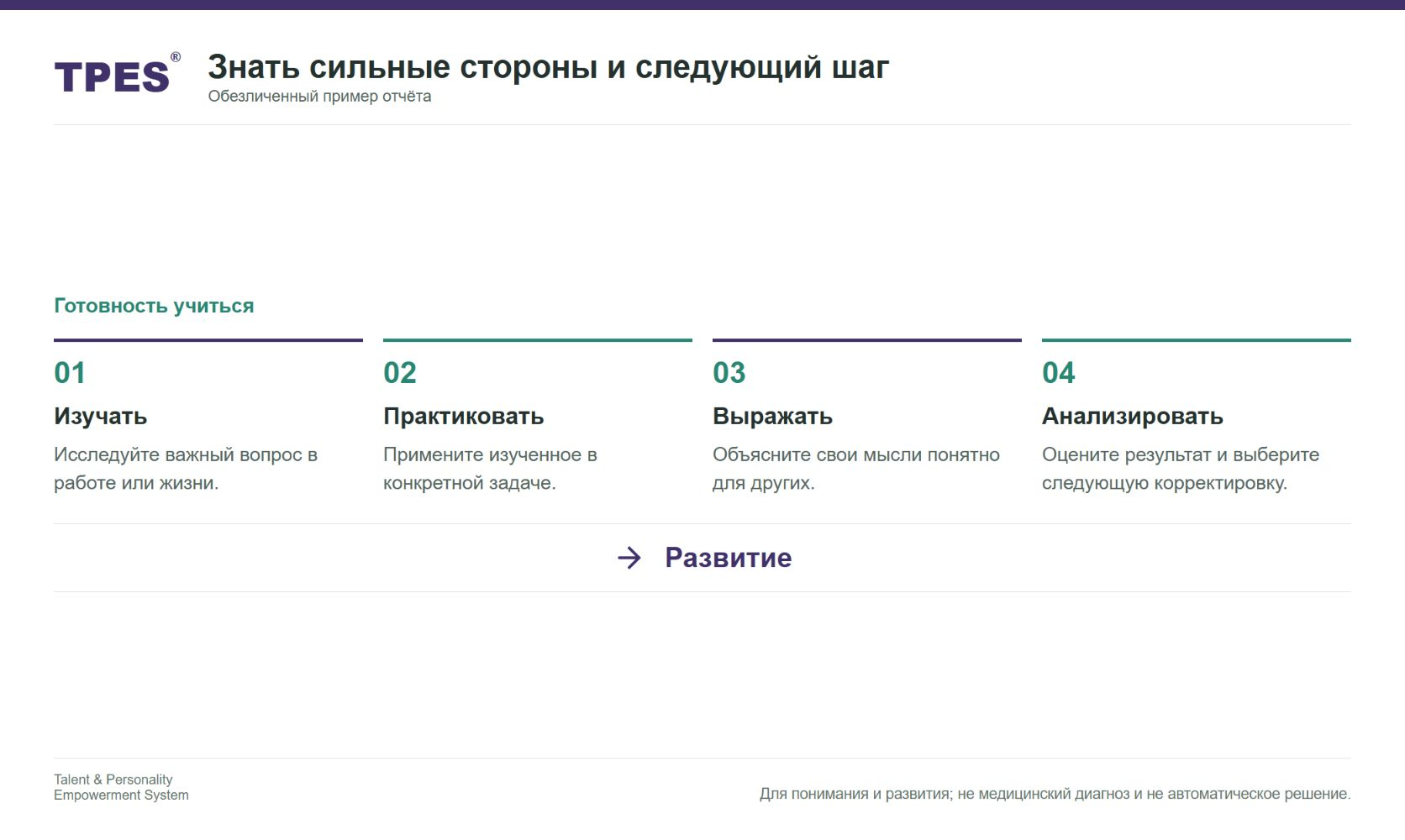Select the 'Изучать' step title
Screen dimensions: 1405x840
click(x=101, y=417)
